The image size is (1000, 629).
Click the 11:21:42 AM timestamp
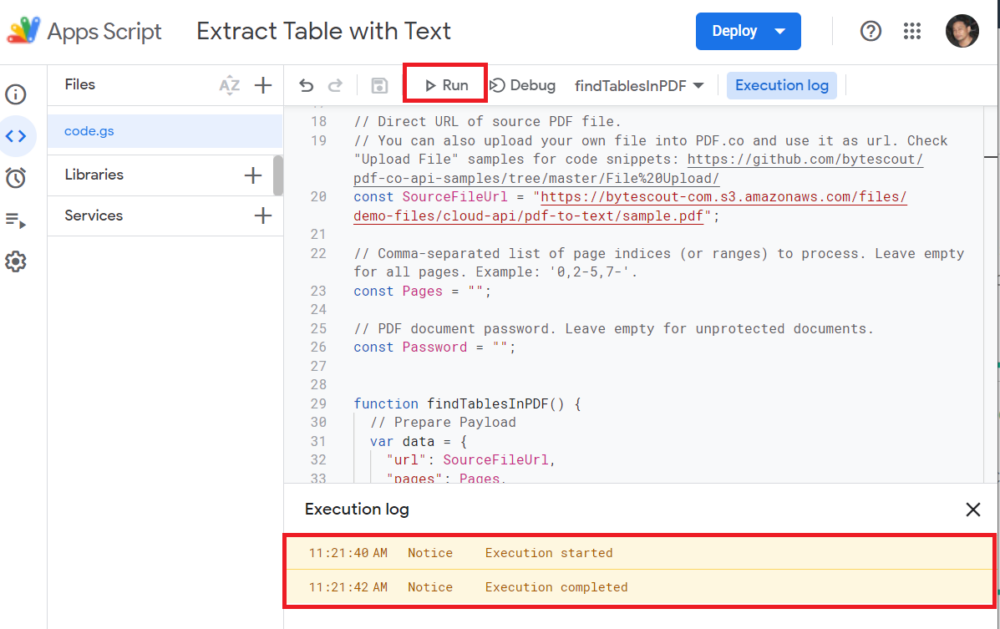[348, 587]
